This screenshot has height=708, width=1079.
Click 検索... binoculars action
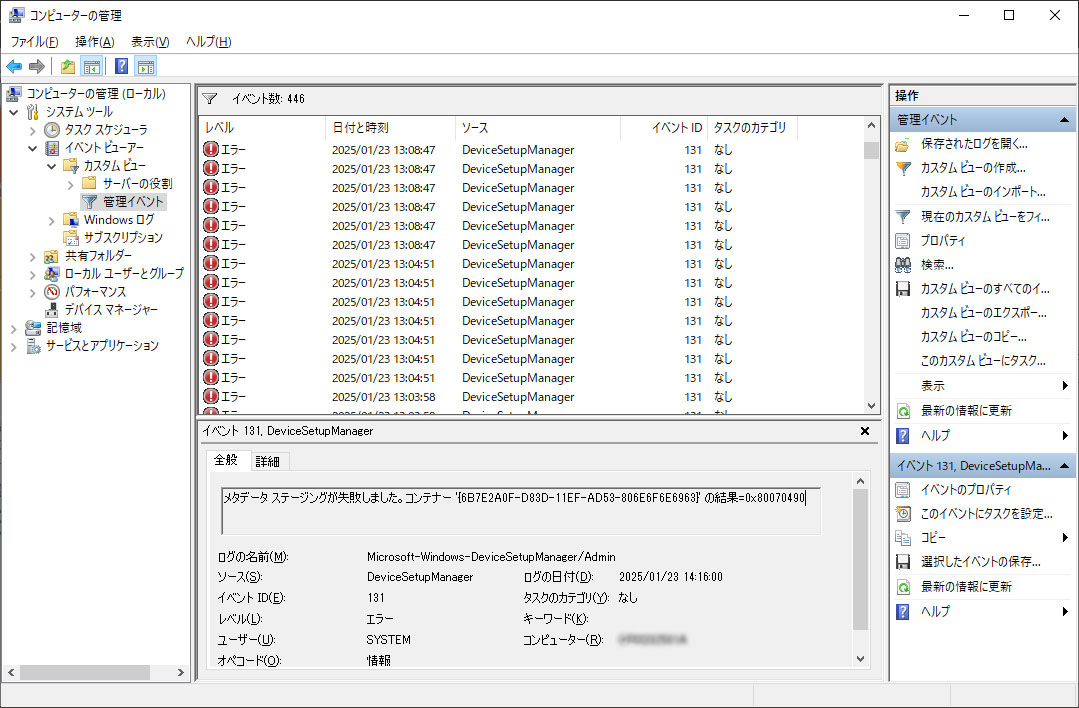point(936,265)
